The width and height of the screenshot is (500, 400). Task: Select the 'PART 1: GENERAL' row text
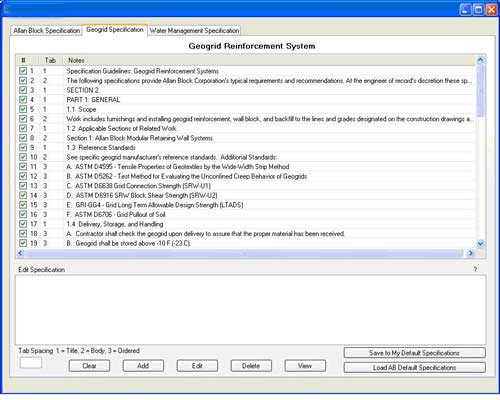(93, 100)
